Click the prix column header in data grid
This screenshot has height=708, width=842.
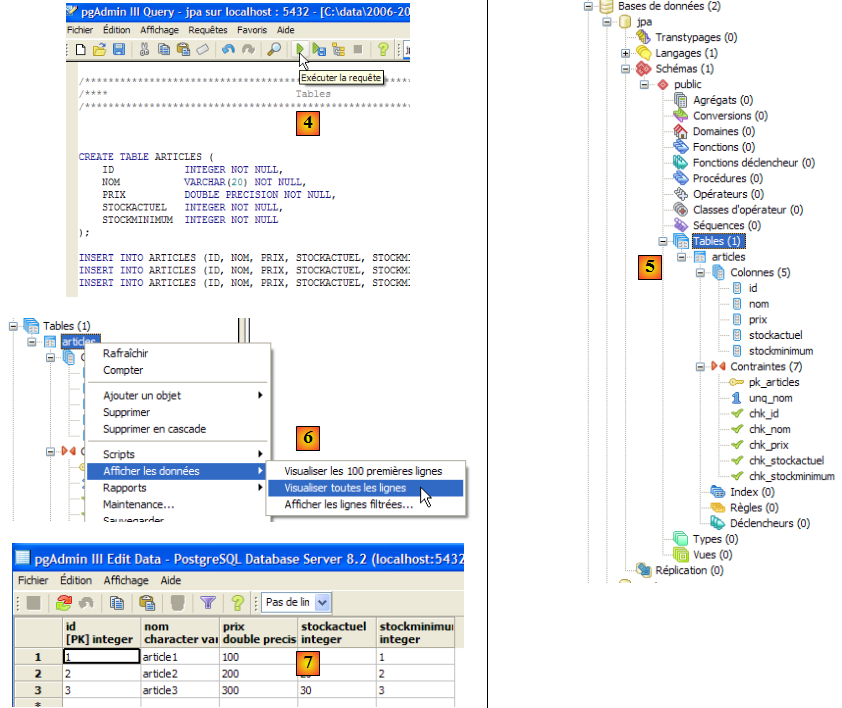coord(258,633)
